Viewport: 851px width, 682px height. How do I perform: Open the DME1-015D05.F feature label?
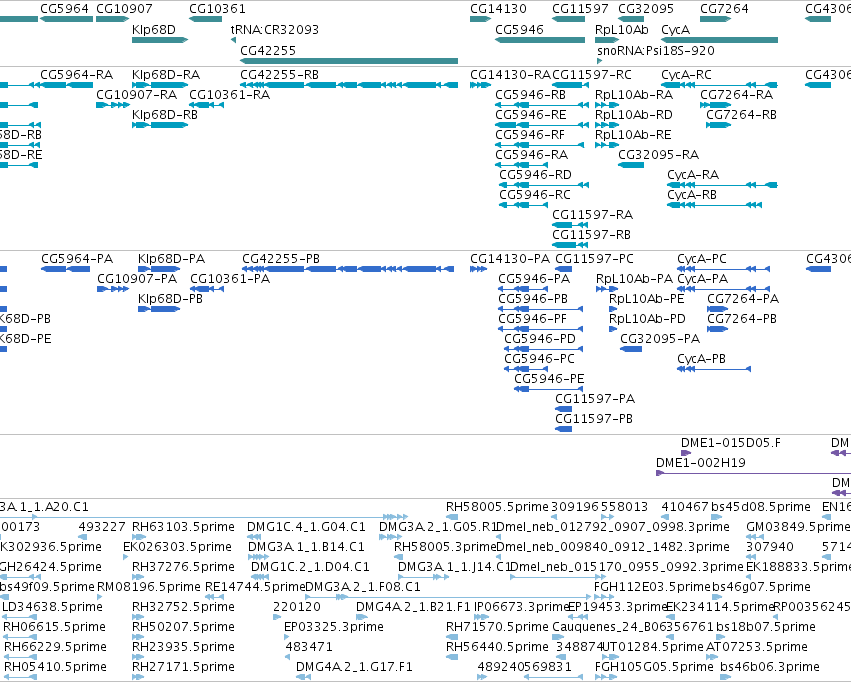731,443
